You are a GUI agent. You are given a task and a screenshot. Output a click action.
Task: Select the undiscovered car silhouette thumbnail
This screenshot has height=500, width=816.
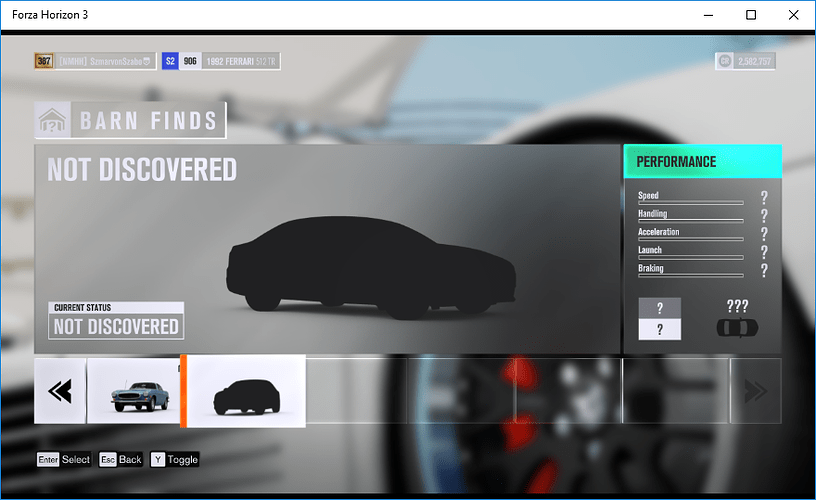tap(246, 391)
